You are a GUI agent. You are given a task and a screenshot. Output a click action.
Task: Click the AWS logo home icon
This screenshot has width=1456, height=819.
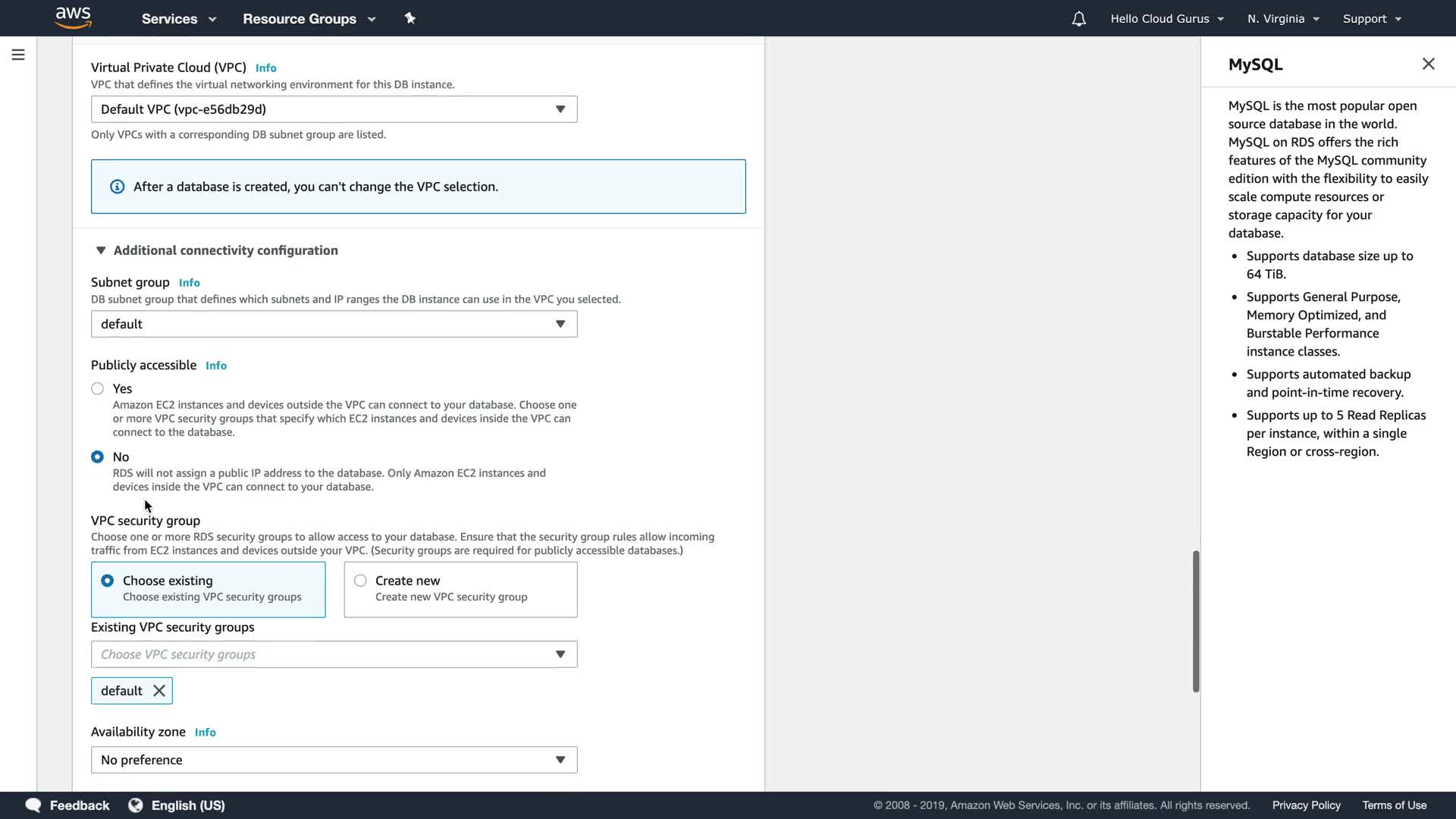[x=74, y=17]
